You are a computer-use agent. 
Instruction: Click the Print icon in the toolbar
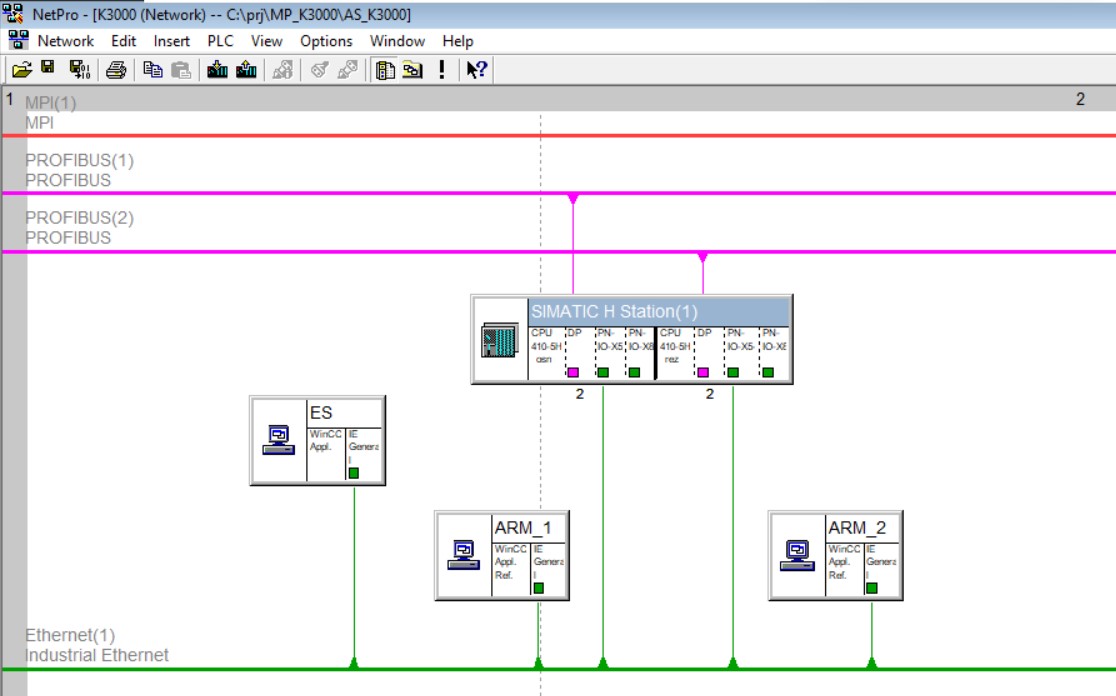(116, 70)
